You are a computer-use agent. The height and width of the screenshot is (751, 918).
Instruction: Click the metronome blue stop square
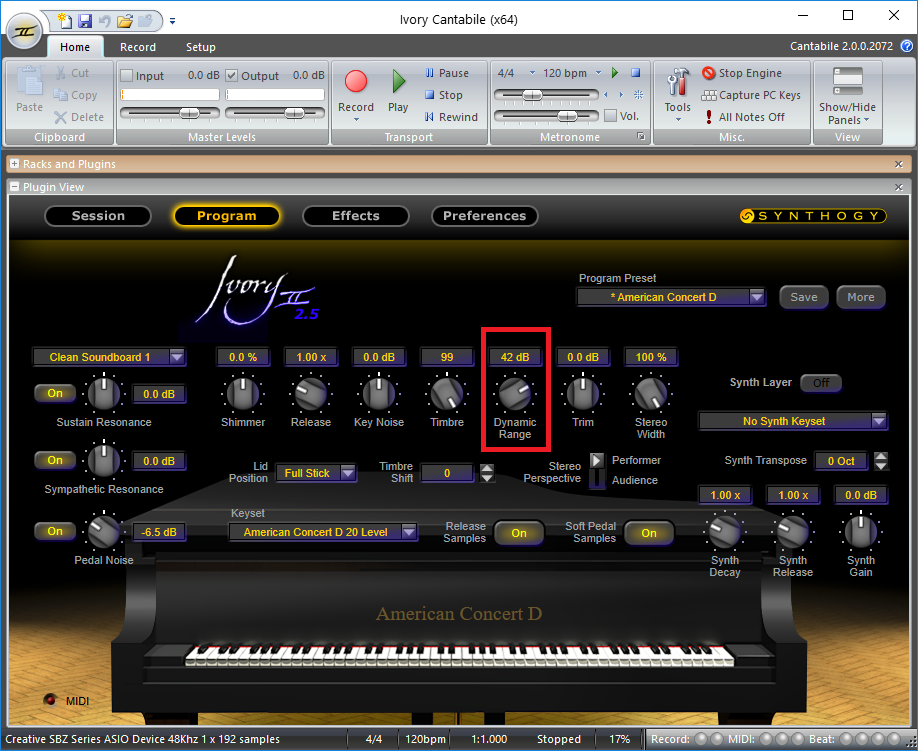point(635,73)
